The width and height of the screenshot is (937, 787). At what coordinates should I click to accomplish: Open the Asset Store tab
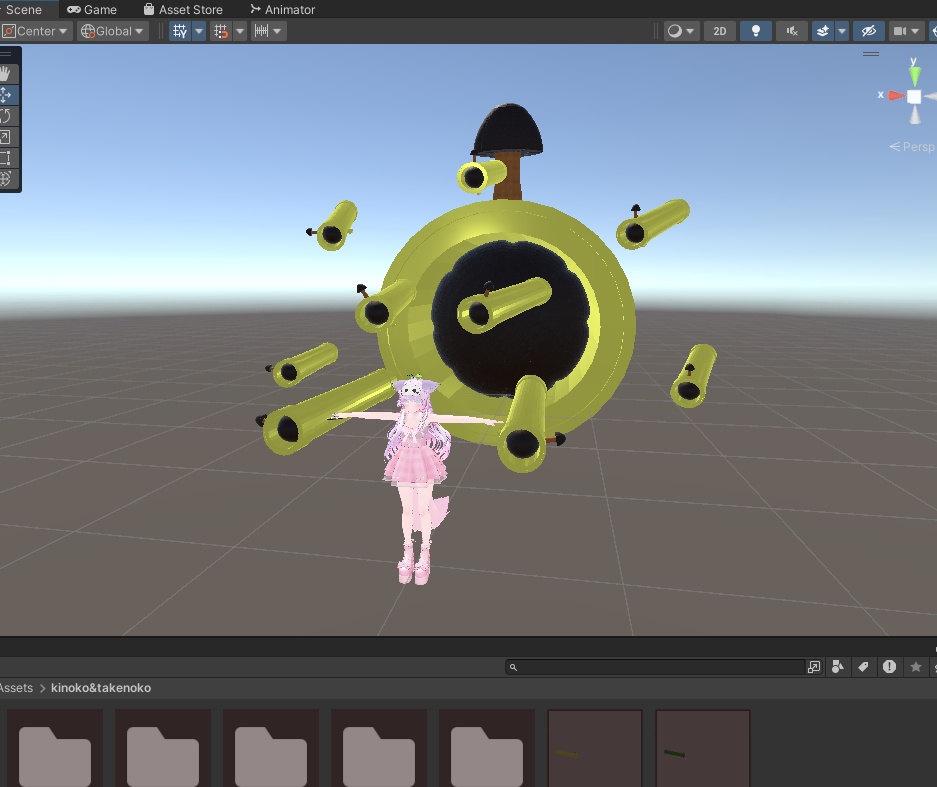point(184,9)
